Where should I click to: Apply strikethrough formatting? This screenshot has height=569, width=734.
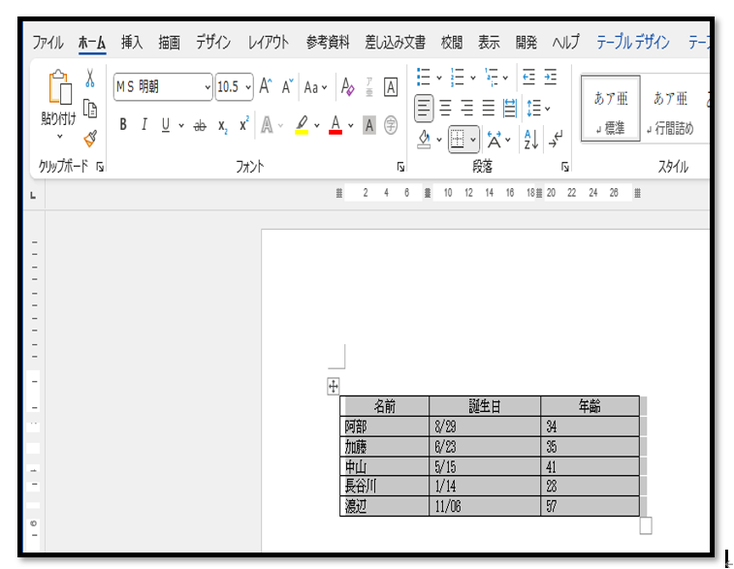coord(200,125)
